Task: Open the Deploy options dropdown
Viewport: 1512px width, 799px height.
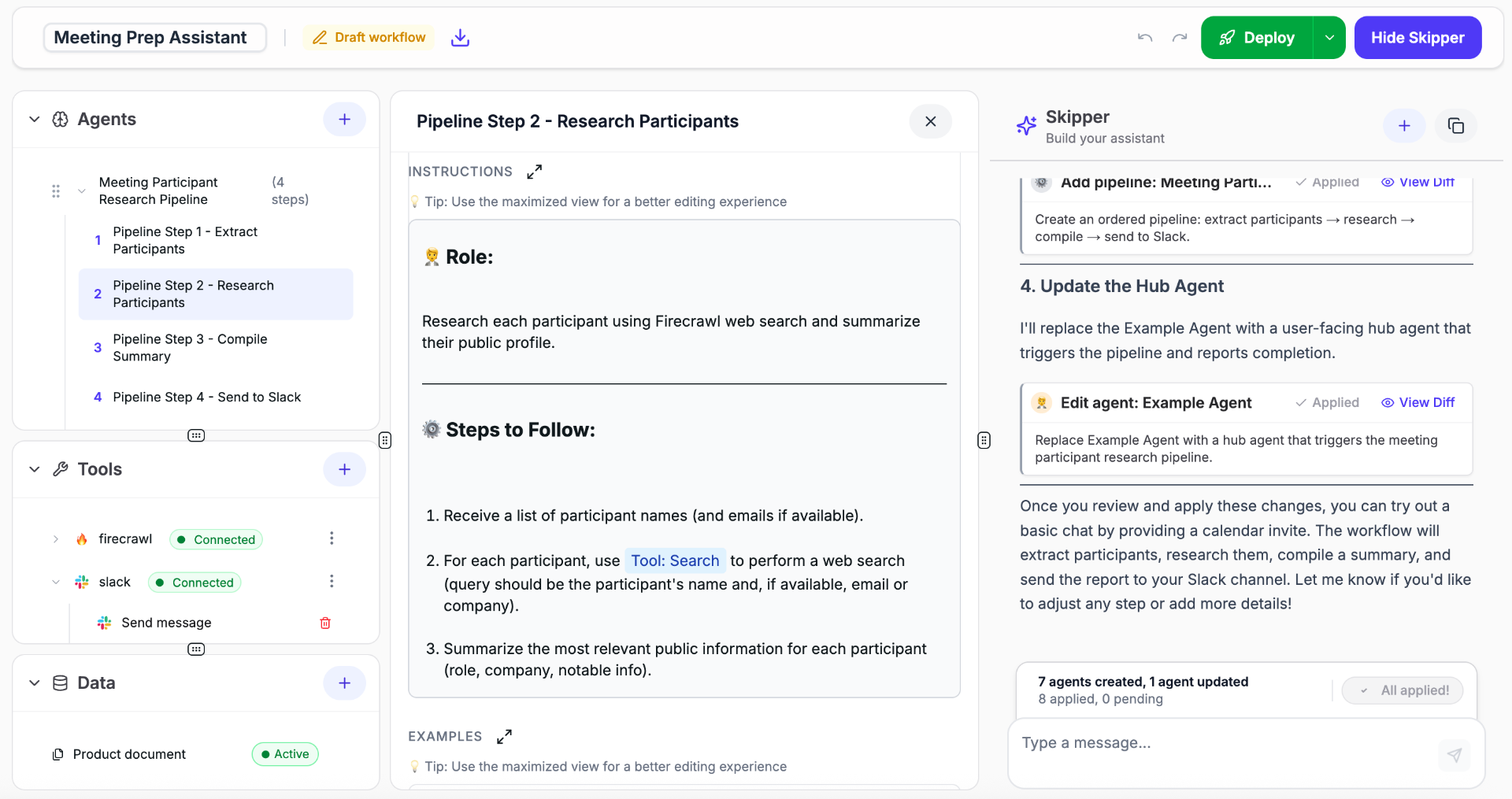Action: pos(1329,37)
